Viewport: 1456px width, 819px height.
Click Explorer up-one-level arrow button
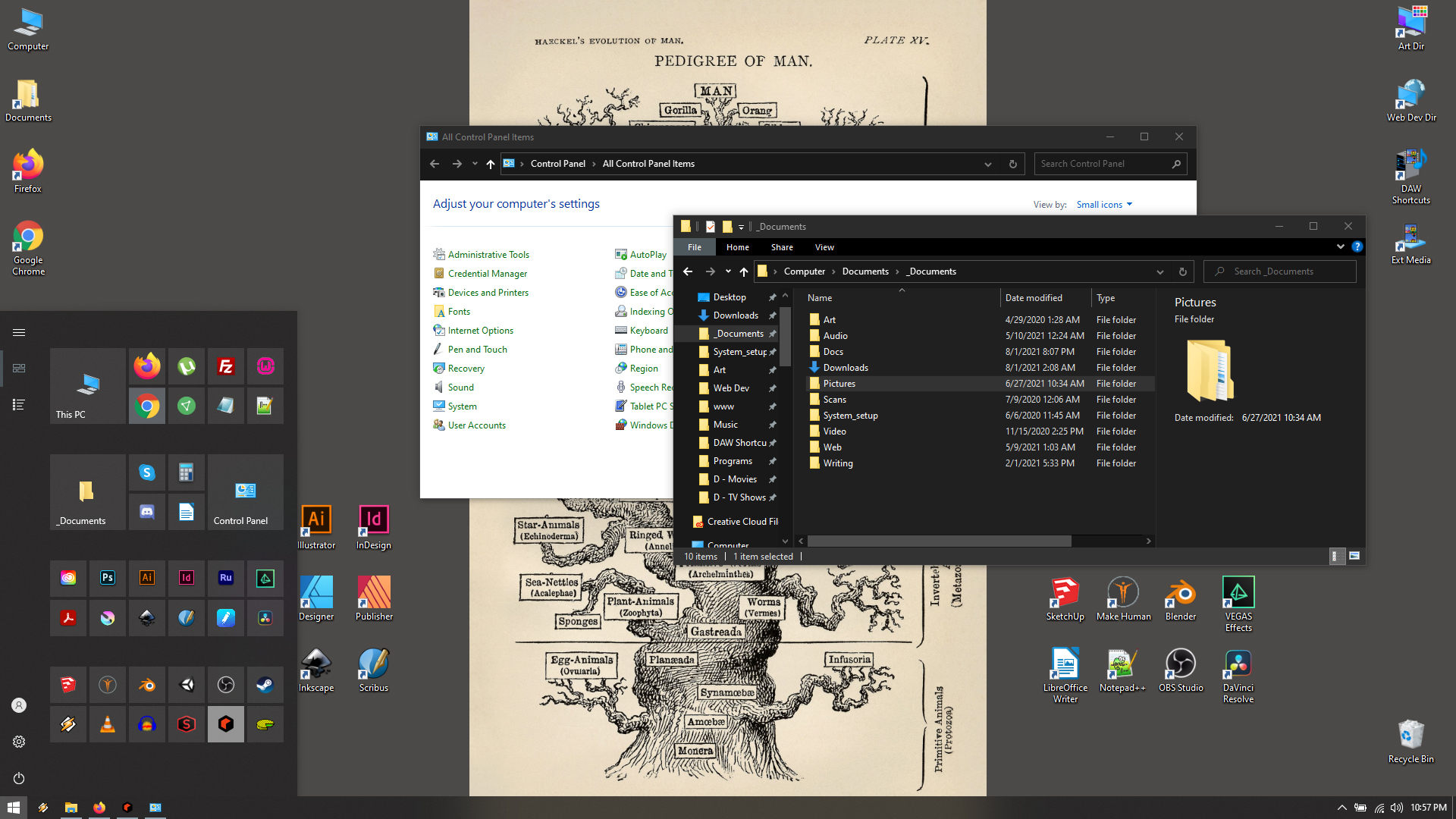click(744, 271)
